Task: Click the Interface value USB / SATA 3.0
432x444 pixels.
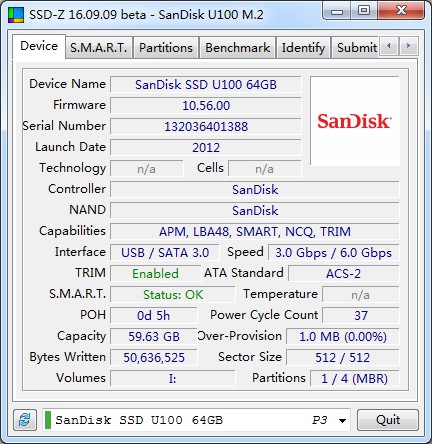Action: tap(165, 253)
